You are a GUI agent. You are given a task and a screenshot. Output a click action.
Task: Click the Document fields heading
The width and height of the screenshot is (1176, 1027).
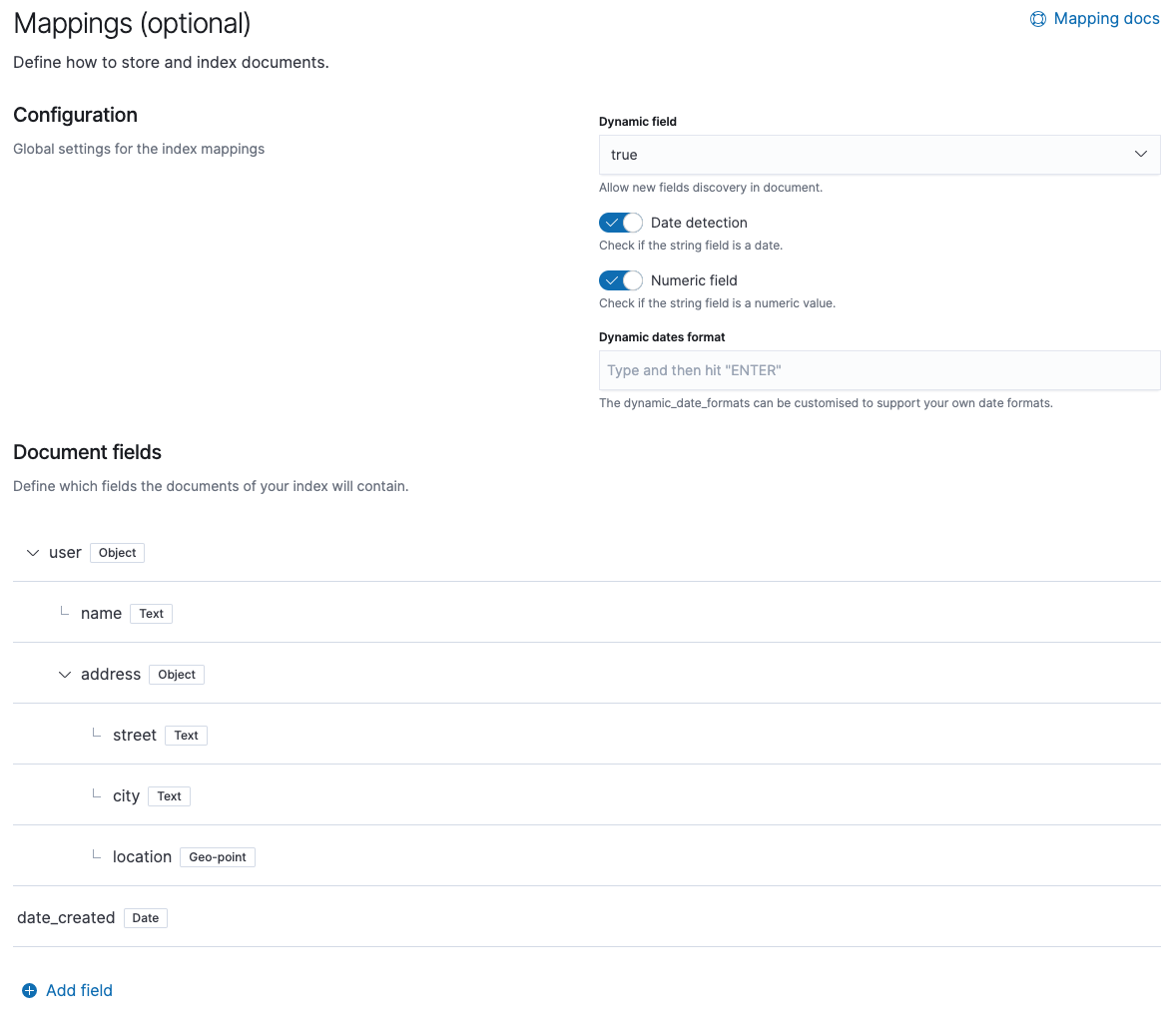(x=88, y=452)
